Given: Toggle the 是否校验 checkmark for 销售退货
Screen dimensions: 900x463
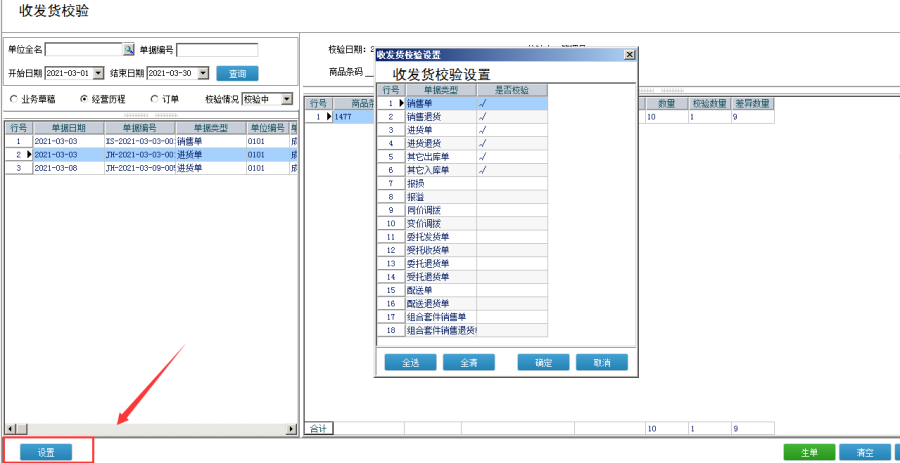Looking at the screenshot, I should [512, 117].
